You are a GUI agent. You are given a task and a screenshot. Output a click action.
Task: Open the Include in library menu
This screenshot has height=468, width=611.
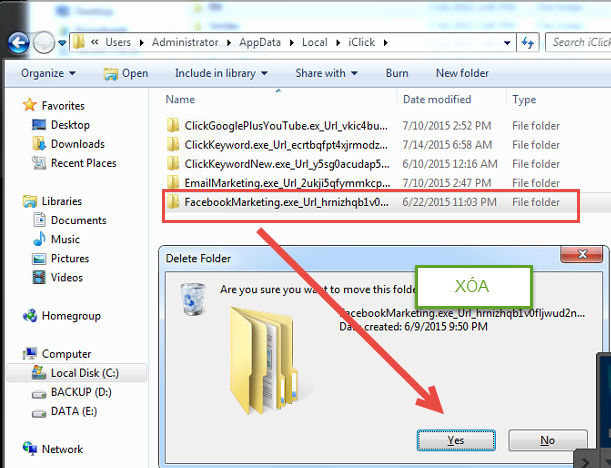point(221,73)
